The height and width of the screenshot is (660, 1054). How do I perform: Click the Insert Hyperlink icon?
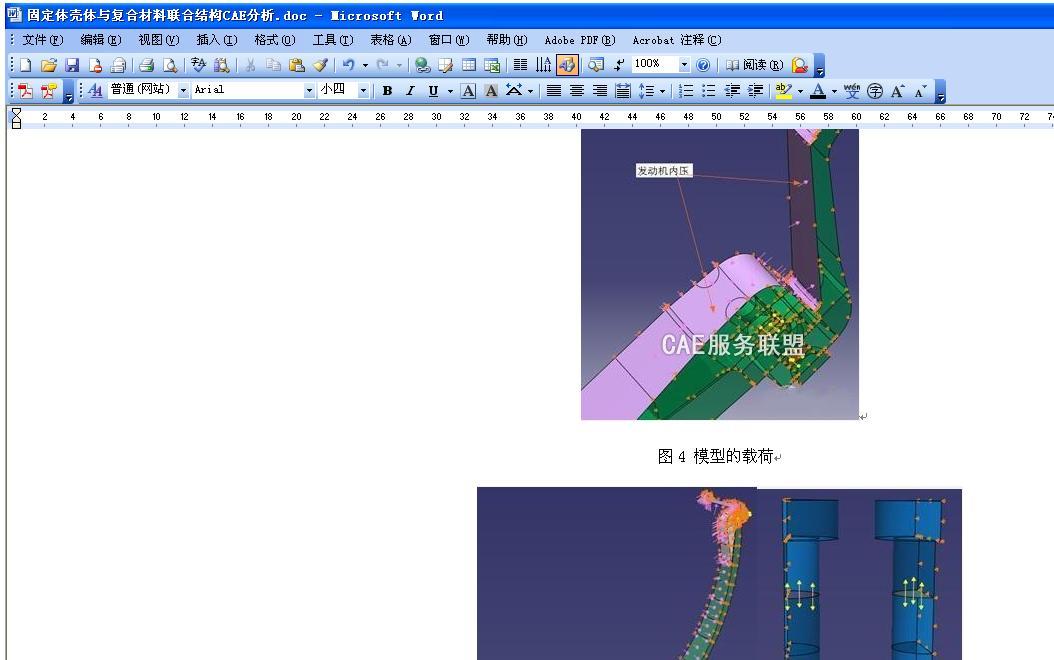tap(423, 65)
